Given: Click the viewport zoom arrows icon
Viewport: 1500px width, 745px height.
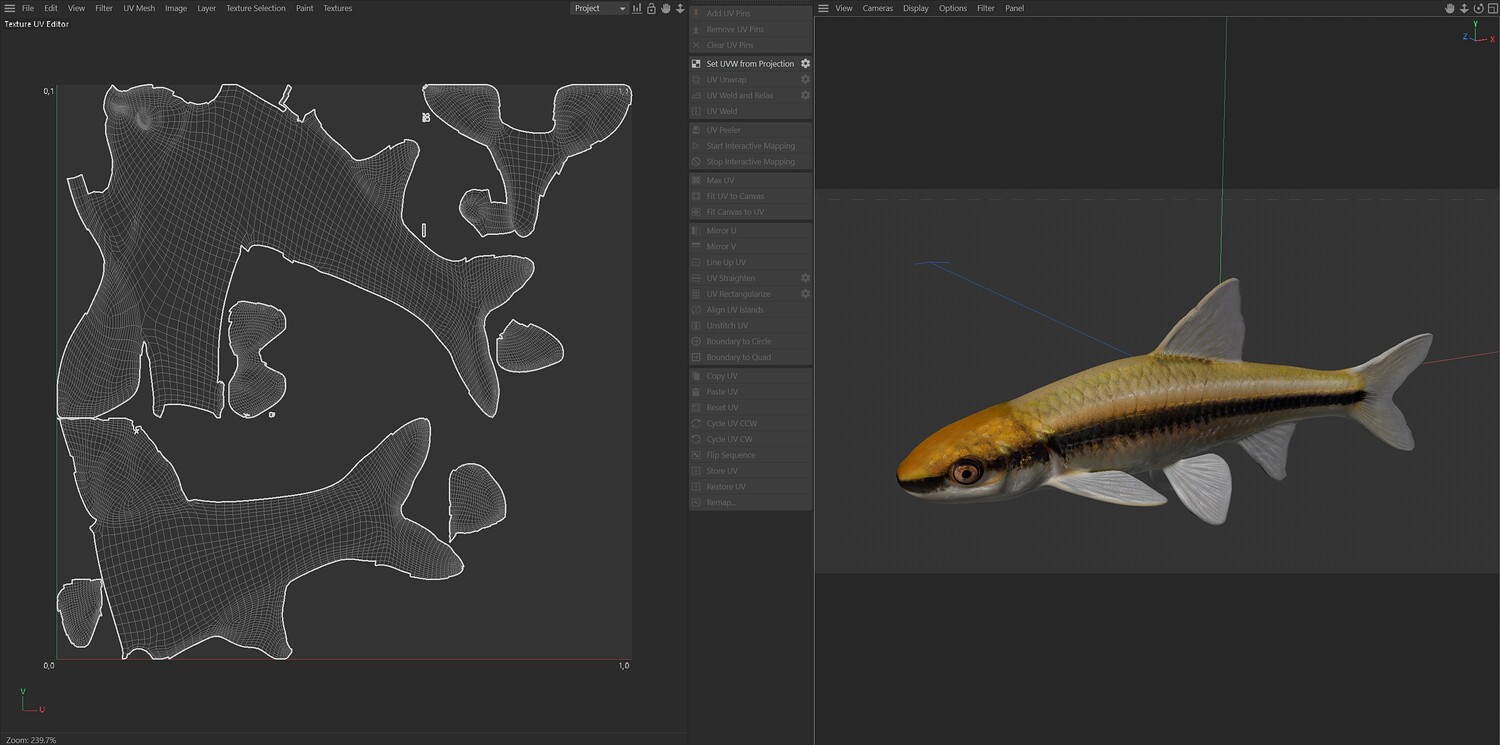Looking at the screenshot, I should (1464, 8).
